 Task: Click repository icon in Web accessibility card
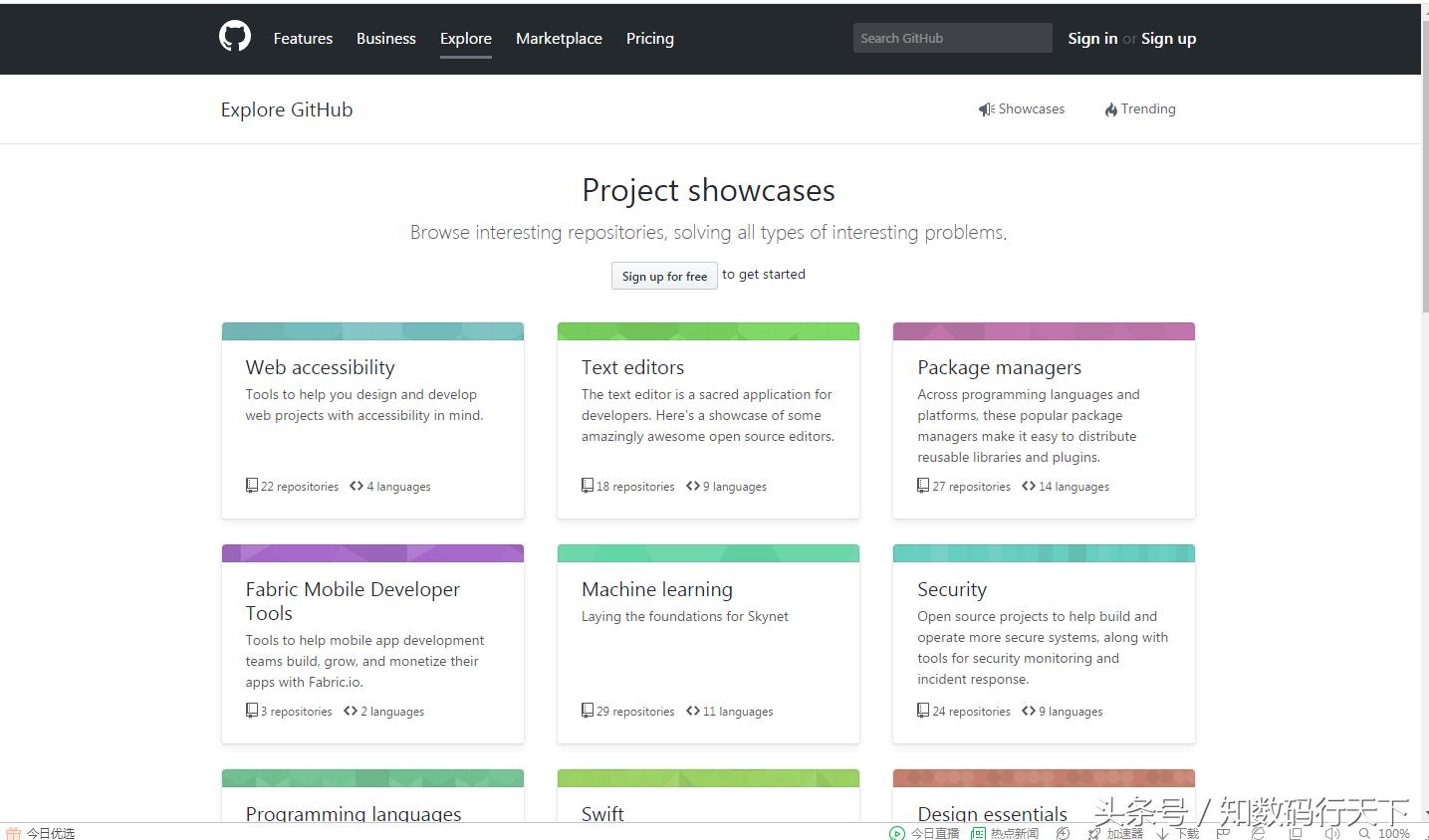click(252, 486)
